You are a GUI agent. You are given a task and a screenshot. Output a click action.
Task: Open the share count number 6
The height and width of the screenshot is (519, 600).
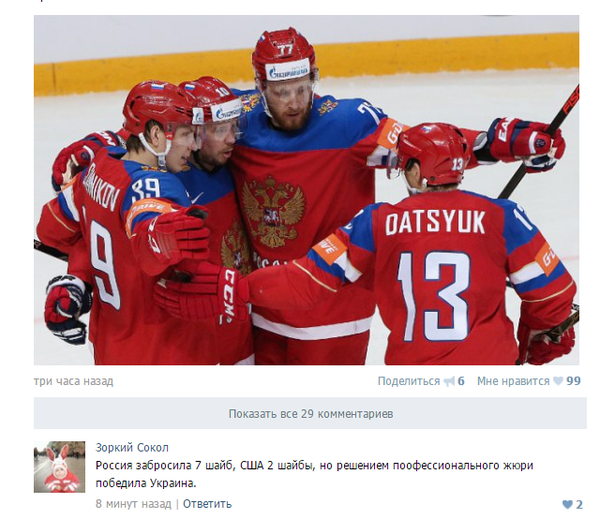click(461, 381)
